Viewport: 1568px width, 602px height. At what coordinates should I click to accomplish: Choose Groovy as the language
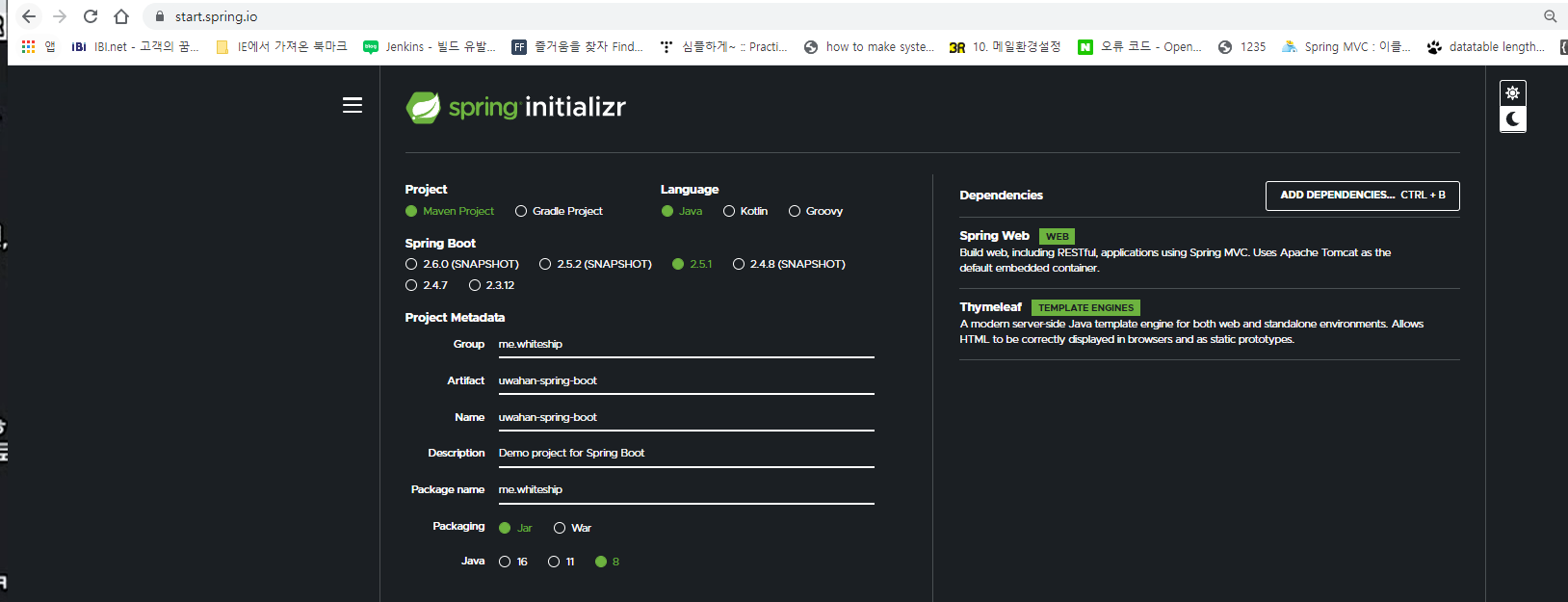coord(795,211)
